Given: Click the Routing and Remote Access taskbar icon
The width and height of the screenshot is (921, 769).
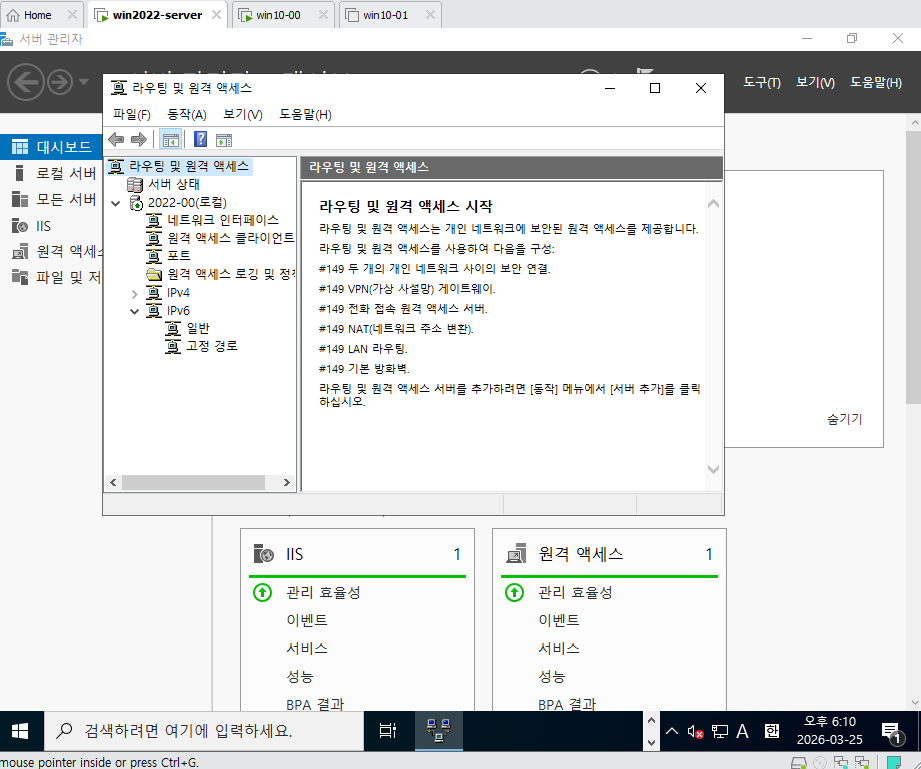Looking at the screenshot, I should pos(439,731).
